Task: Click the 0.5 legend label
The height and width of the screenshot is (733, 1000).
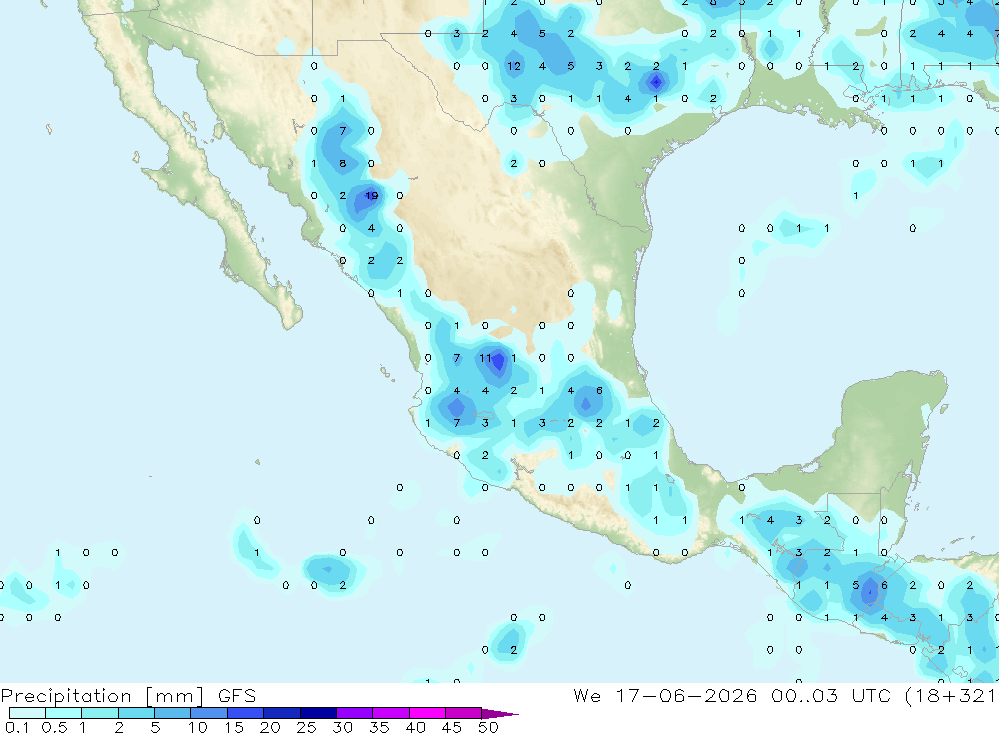Action: coord(54,727)
